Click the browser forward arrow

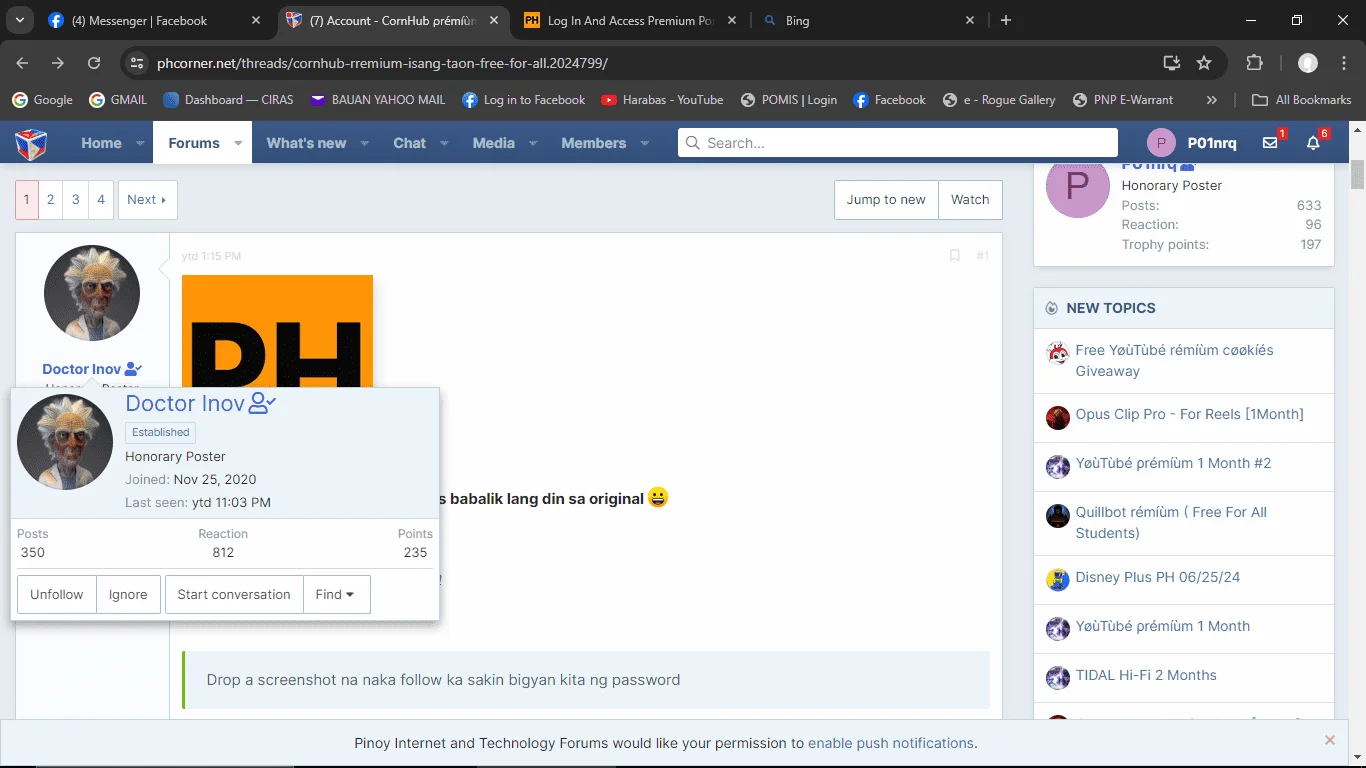pyautogui.click(x=58, y=63)
